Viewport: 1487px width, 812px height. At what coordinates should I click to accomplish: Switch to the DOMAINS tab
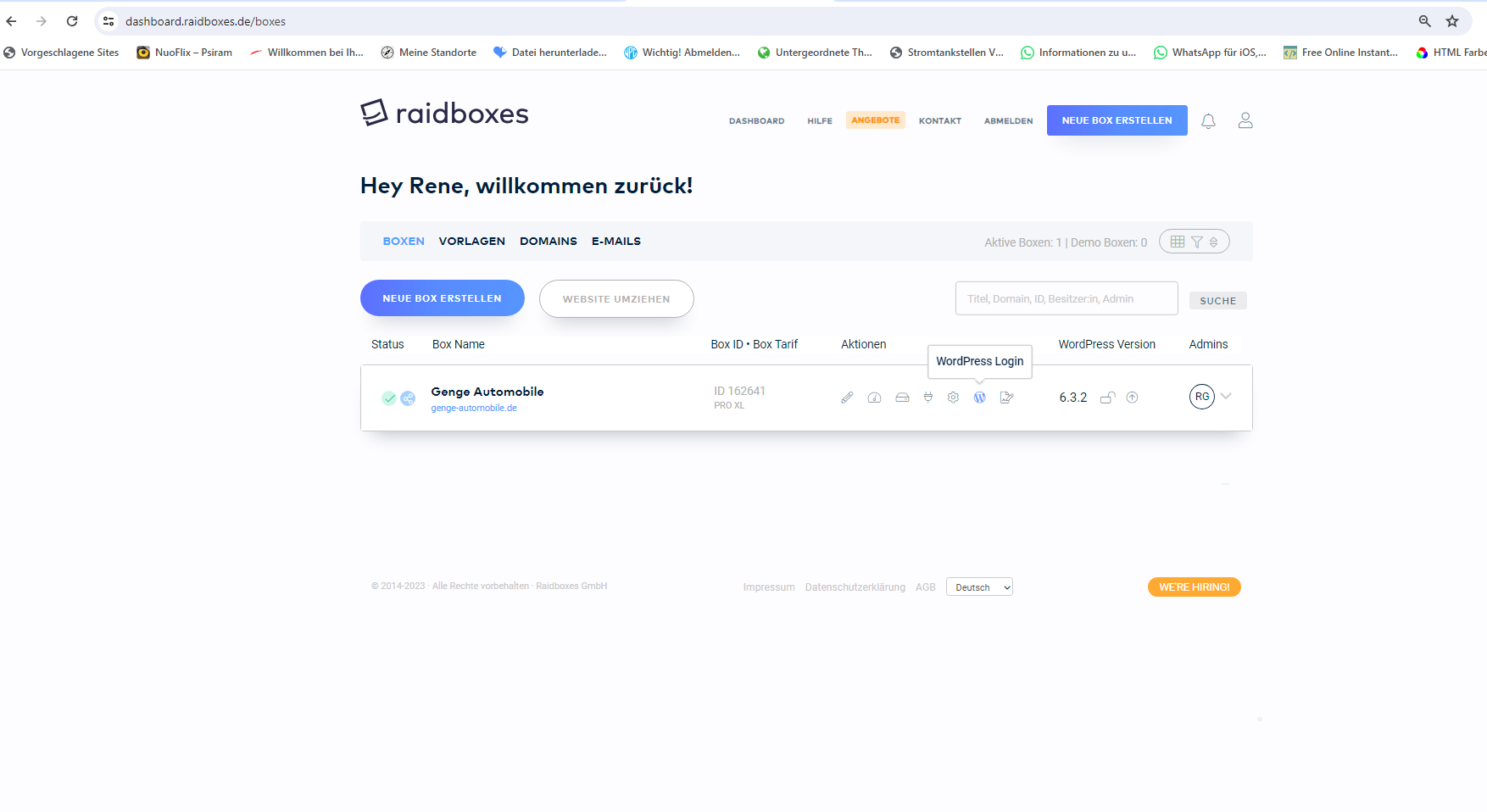click(549, 242)
